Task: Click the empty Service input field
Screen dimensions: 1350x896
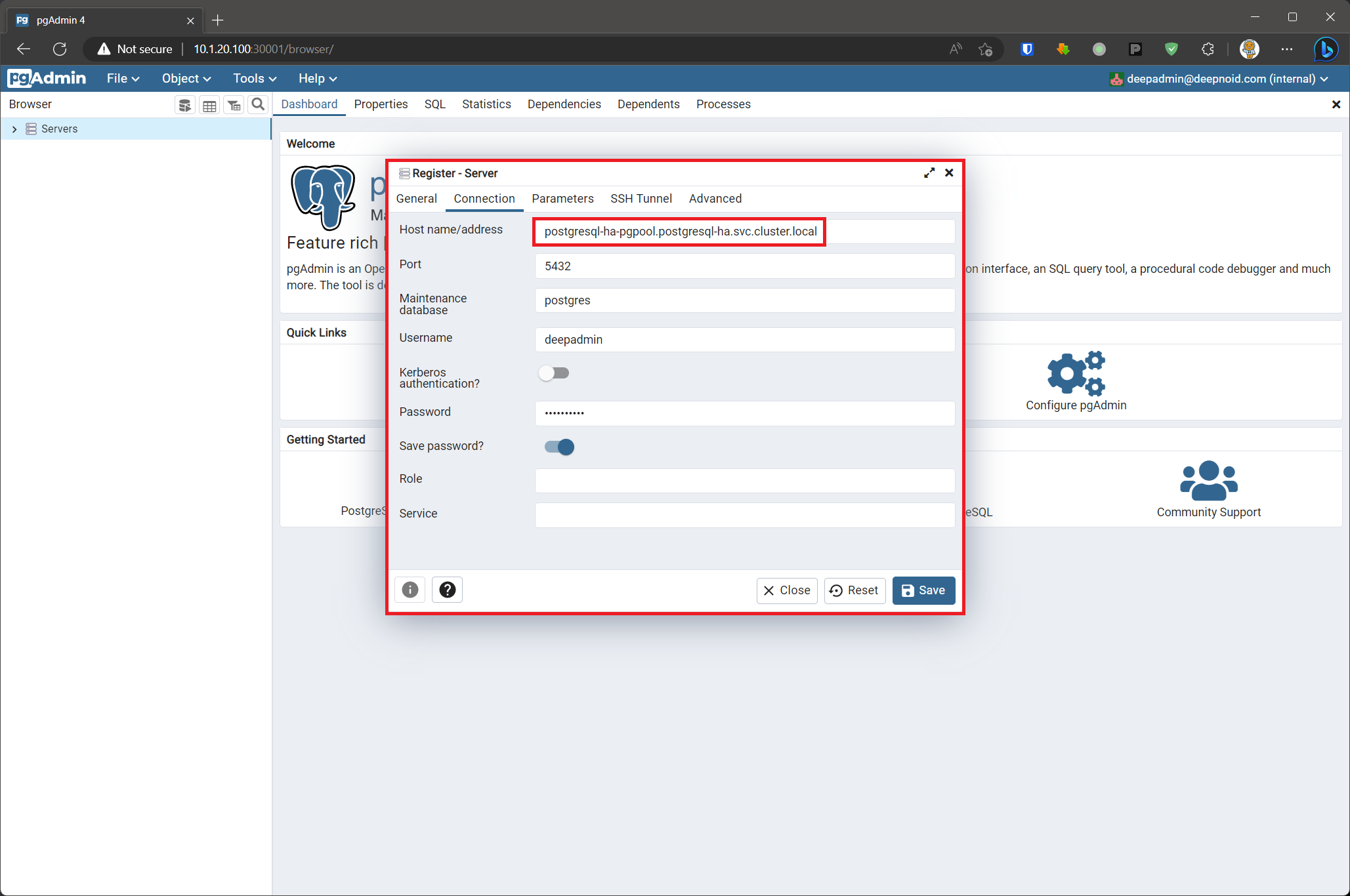Action: point(745,515)
